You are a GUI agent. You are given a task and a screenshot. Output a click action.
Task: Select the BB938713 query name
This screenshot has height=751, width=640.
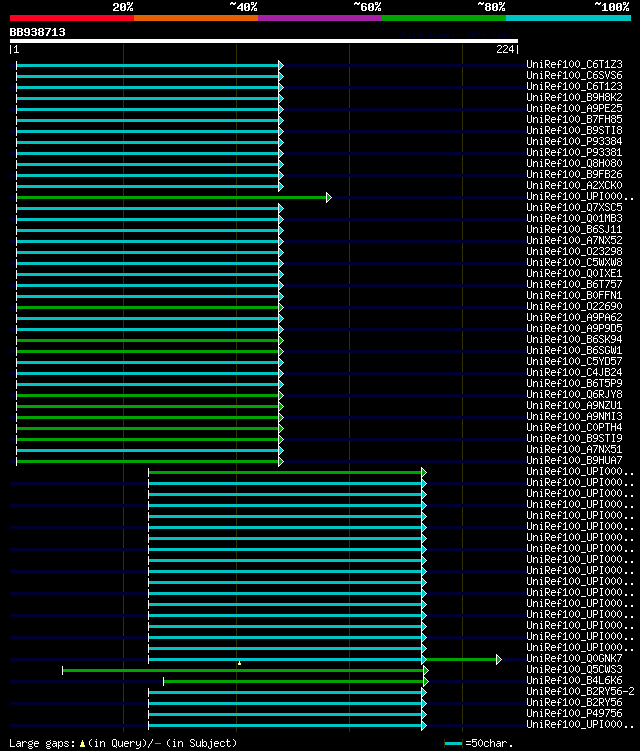click(x=37, y=32)
